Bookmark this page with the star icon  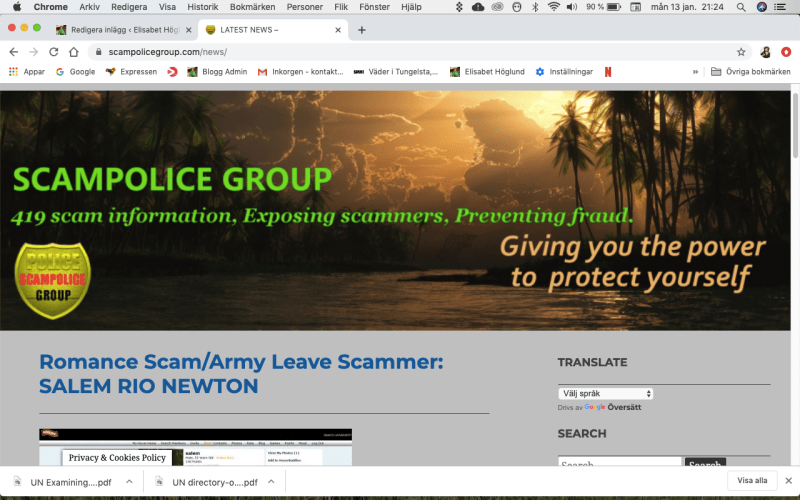(x=741, y=52)
